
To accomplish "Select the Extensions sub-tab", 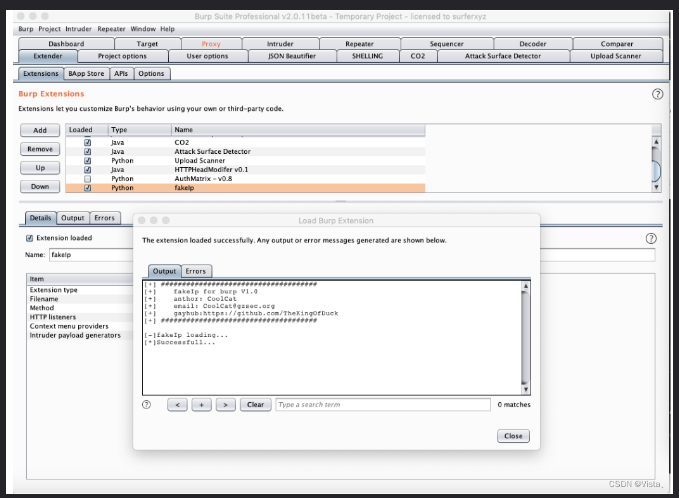I will 41,74.
